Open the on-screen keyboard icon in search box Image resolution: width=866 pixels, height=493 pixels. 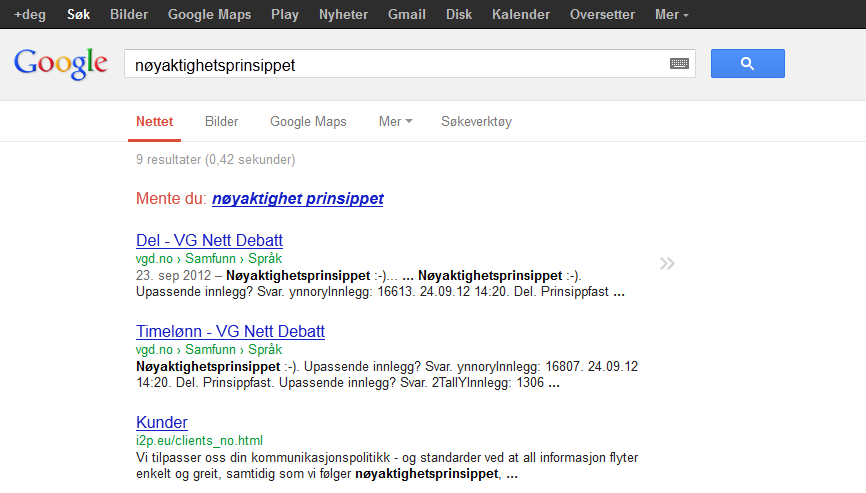pyautogui.click(x=679, y=63)
